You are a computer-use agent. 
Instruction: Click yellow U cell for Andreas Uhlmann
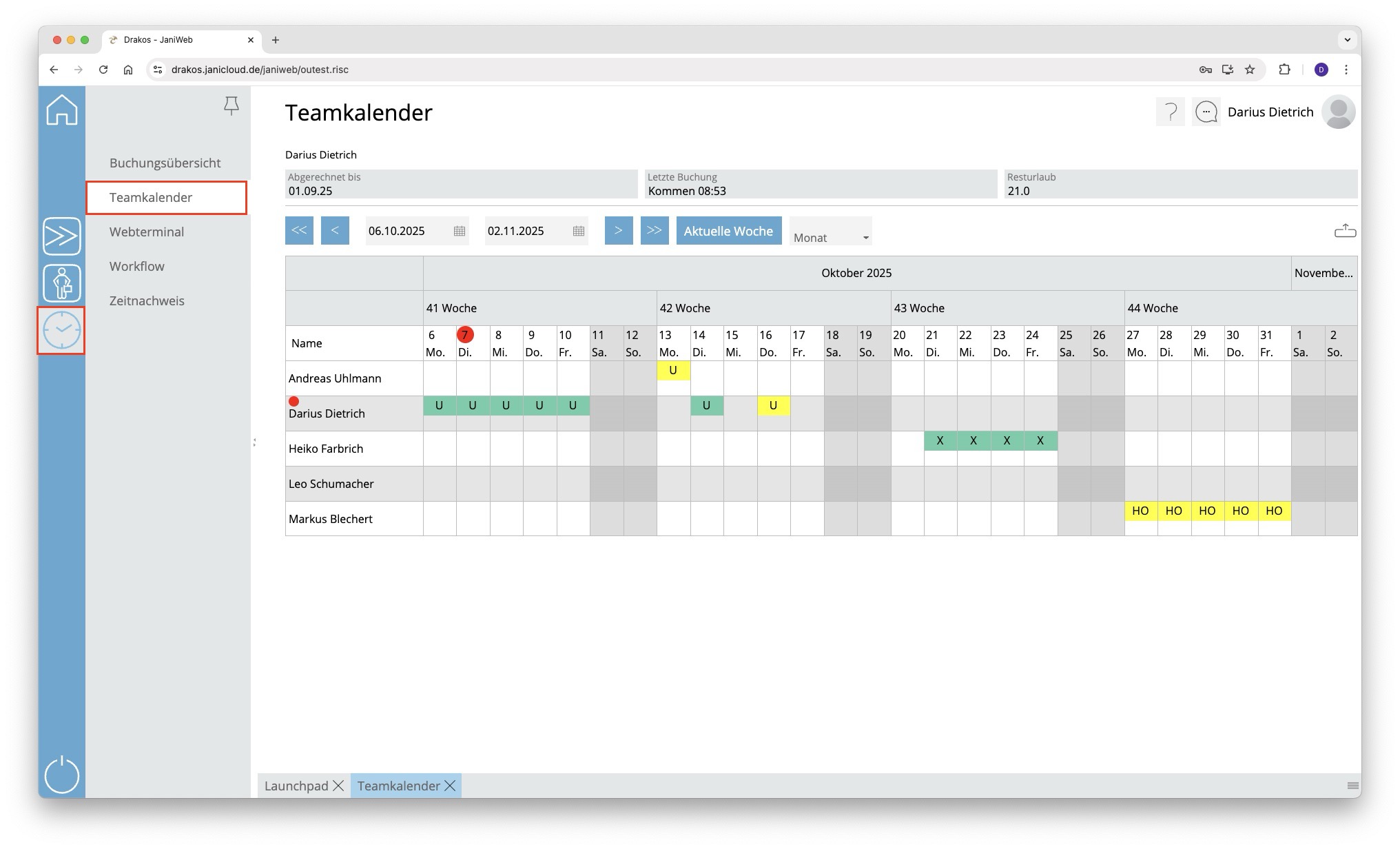point(673,371)
